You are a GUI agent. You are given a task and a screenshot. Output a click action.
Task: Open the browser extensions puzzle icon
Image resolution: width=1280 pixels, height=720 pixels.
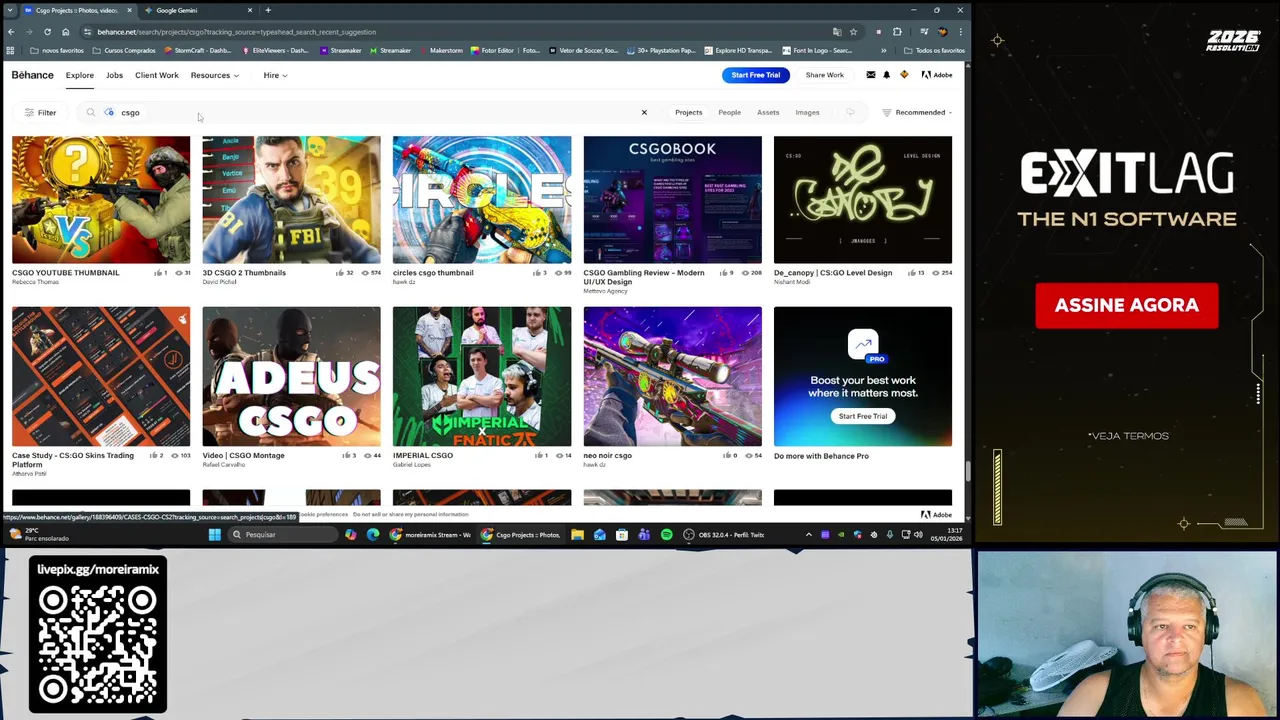(x=897, y=32)
